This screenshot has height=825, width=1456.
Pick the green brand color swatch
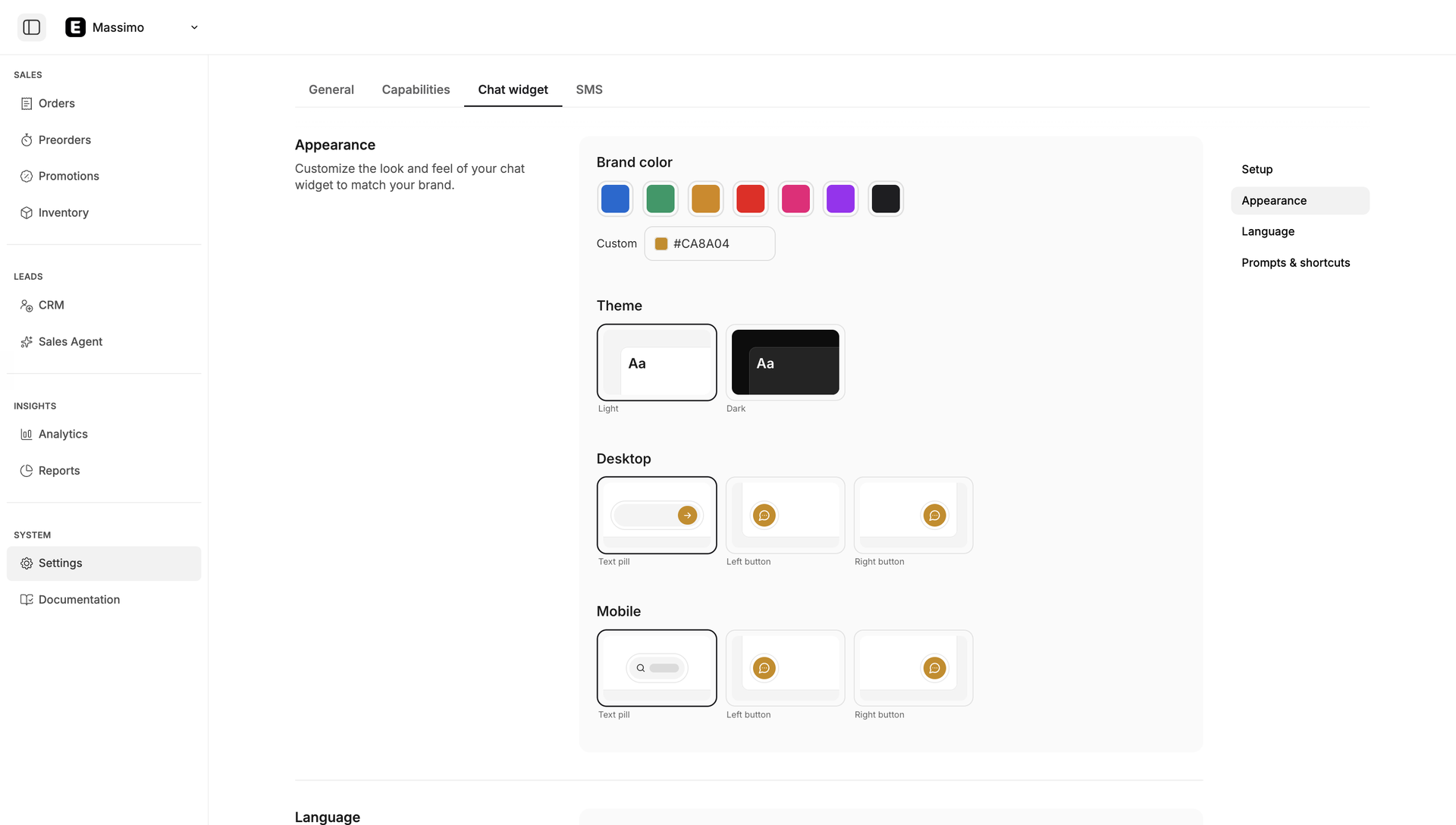(661, 199)
